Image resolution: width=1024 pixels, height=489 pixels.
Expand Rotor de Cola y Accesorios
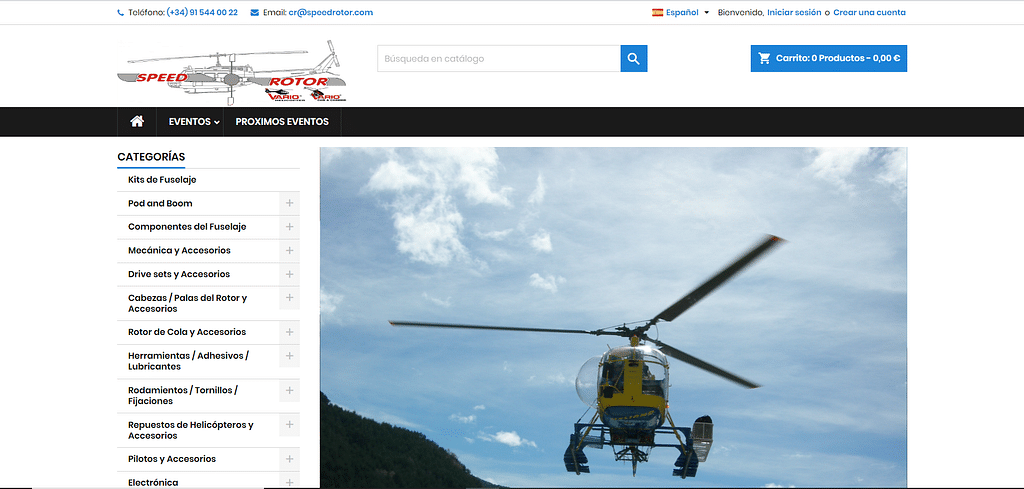(x=289, y=332)
